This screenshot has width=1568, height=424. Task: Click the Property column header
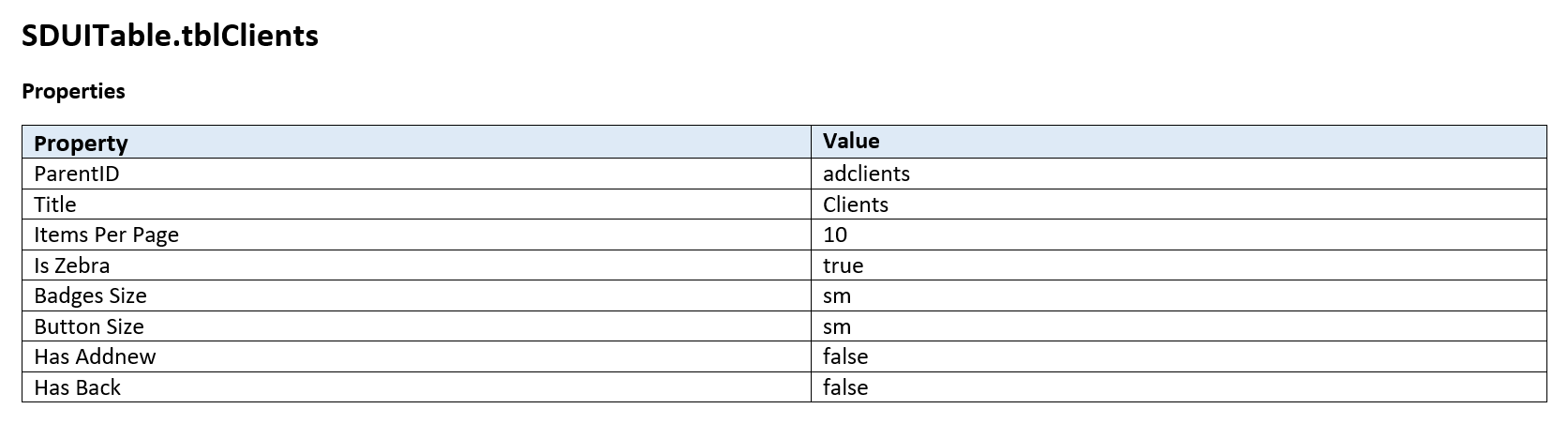click(81, 143)
